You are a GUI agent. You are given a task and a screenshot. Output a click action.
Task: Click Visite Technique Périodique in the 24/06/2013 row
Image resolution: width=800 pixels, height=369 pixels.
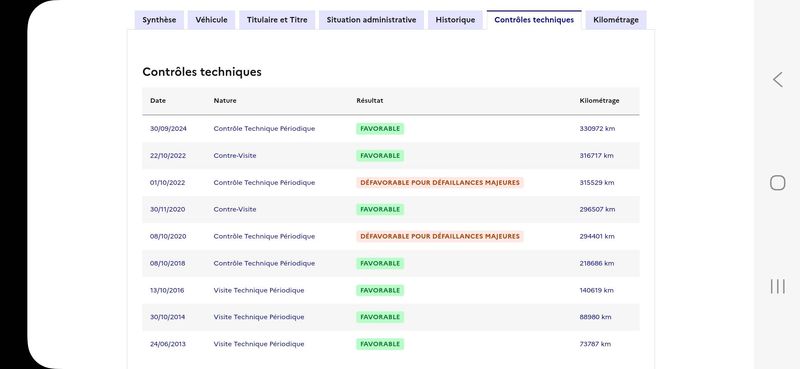pyautogui.click(x=259, y=344)
